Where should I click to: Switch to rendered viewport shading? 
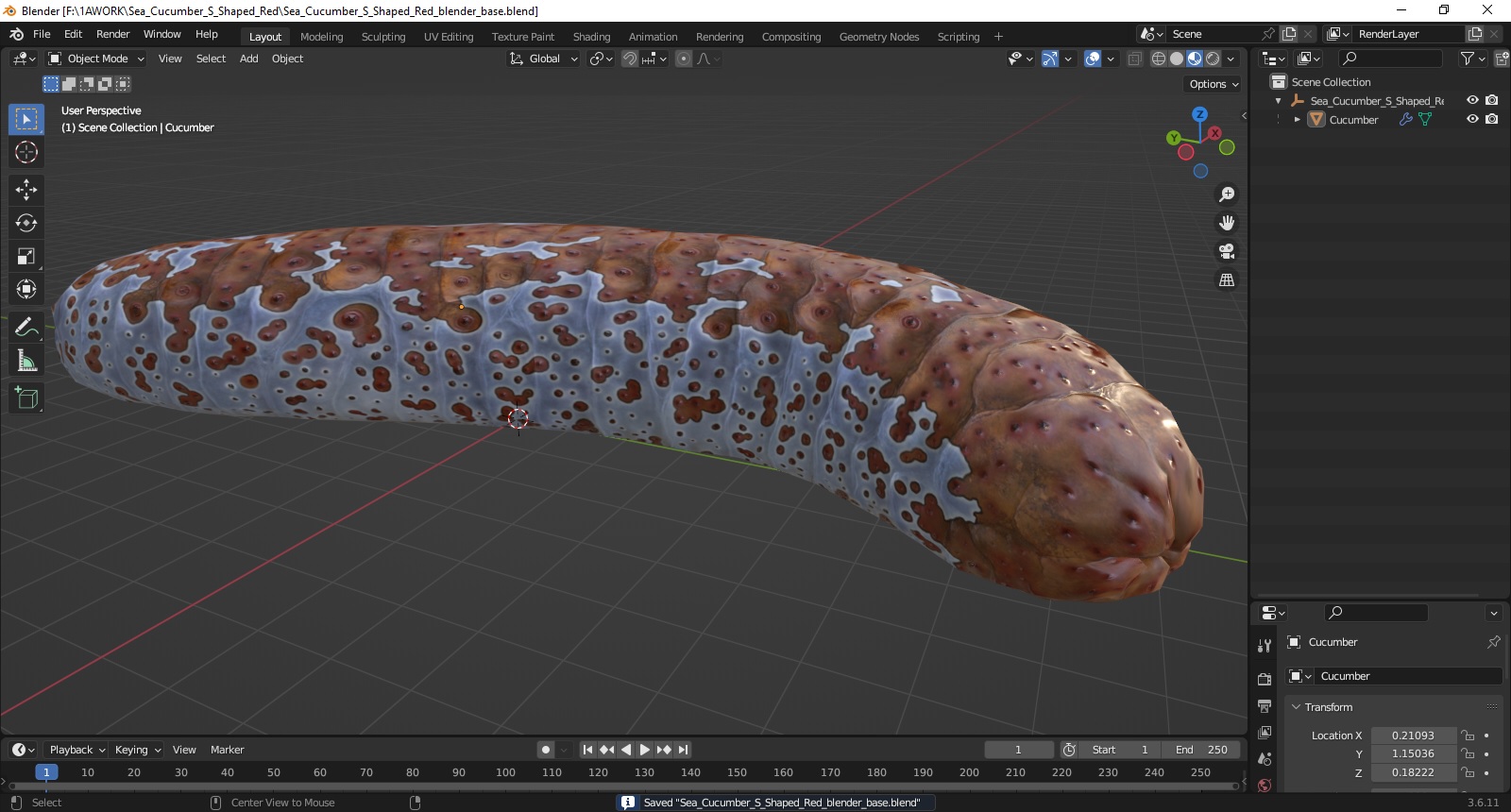[1213, 59]
